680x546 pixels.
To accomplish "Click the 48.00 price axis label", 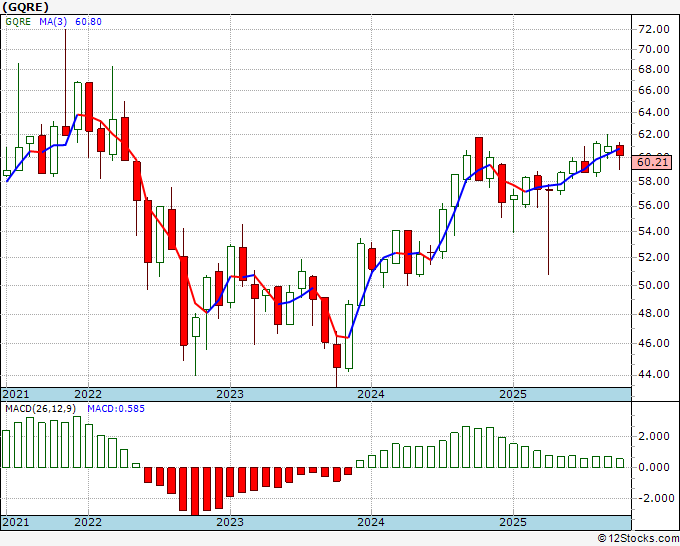I will (654, 314).
